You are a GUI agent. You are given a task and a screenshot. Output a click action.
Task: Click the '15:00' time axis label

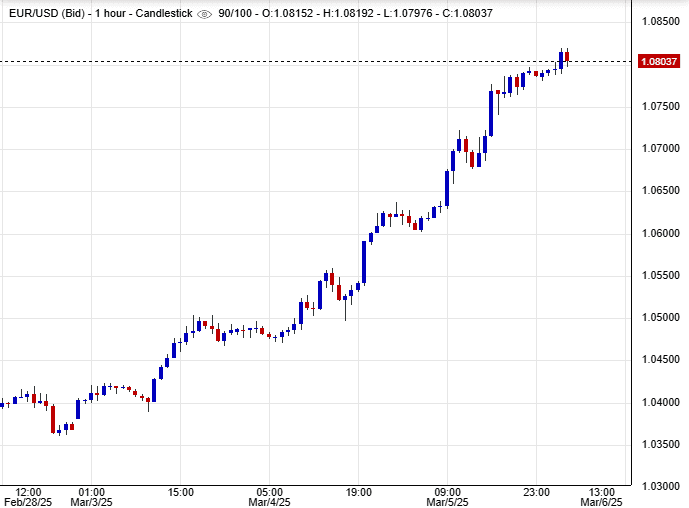181,492
